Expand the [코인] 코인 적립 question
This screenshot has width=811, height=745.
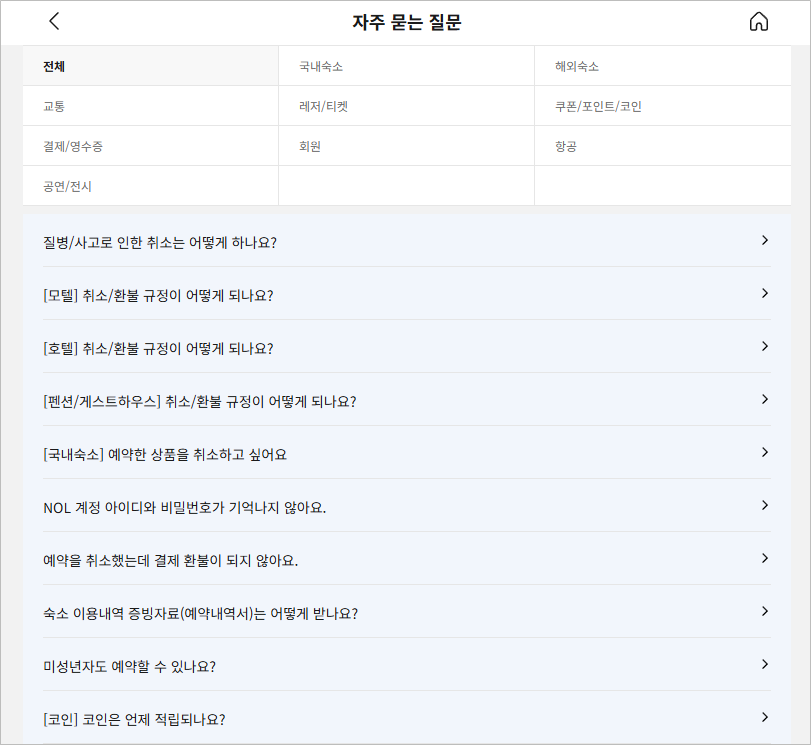click(405, 716)
